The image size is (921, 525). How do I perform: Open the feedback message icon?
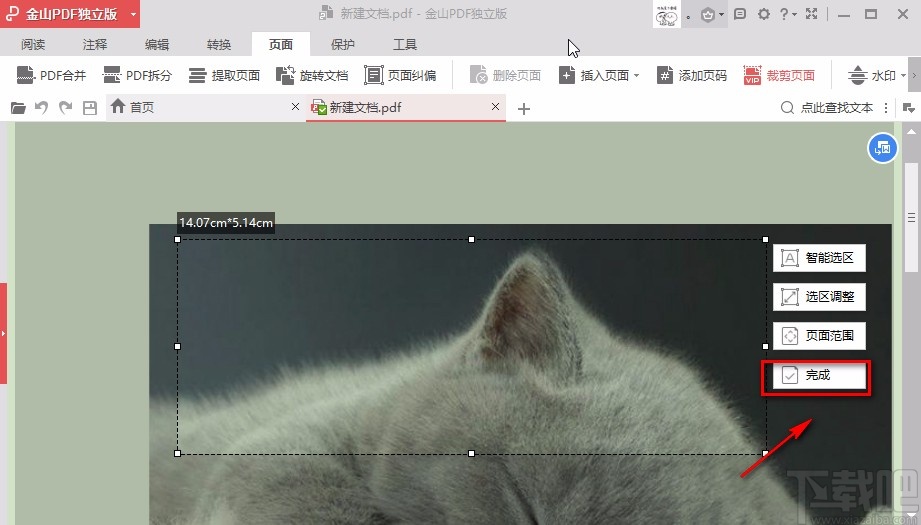(740, 14)
